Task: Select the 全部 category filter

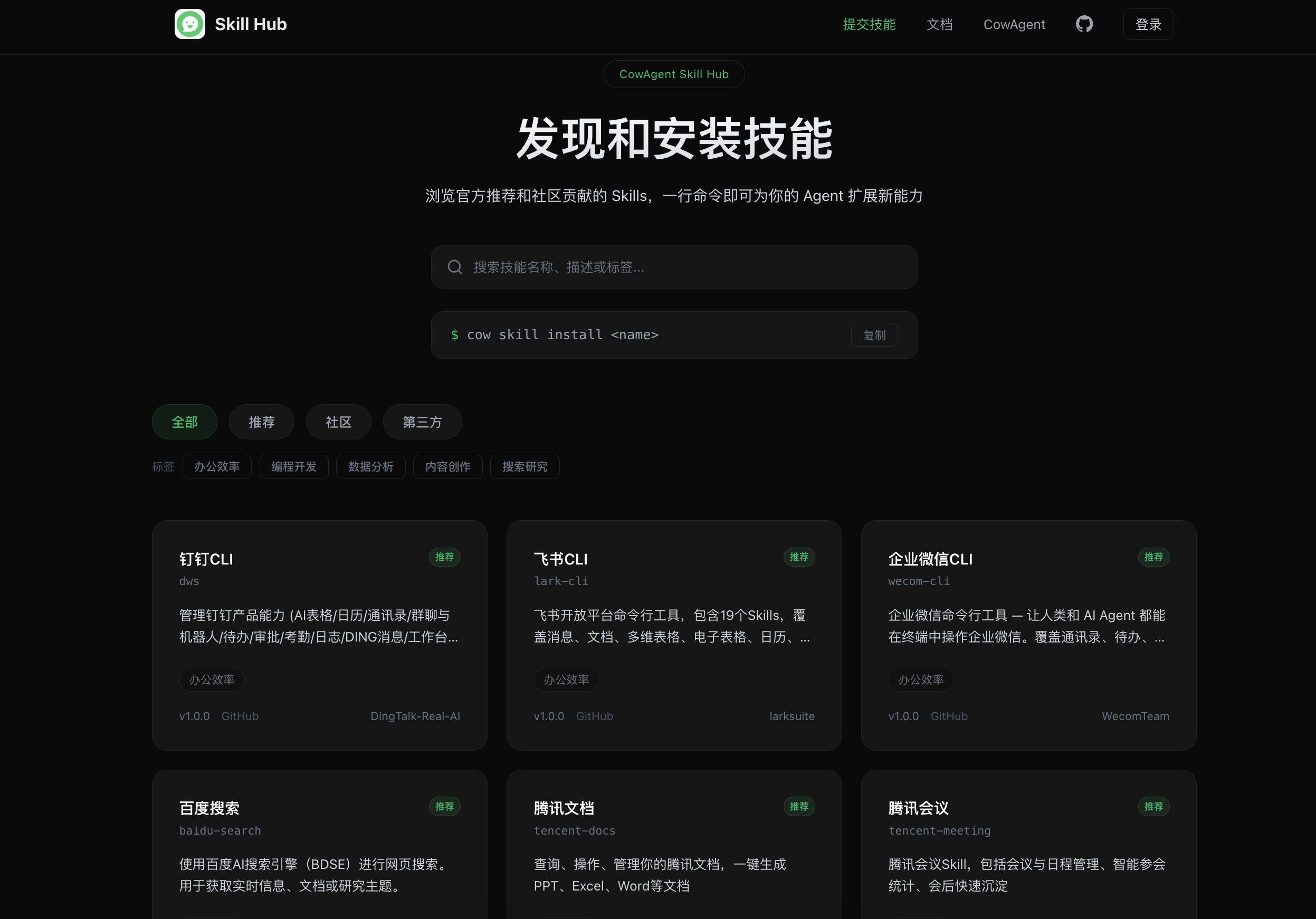Action: click(x=185, y=422)
